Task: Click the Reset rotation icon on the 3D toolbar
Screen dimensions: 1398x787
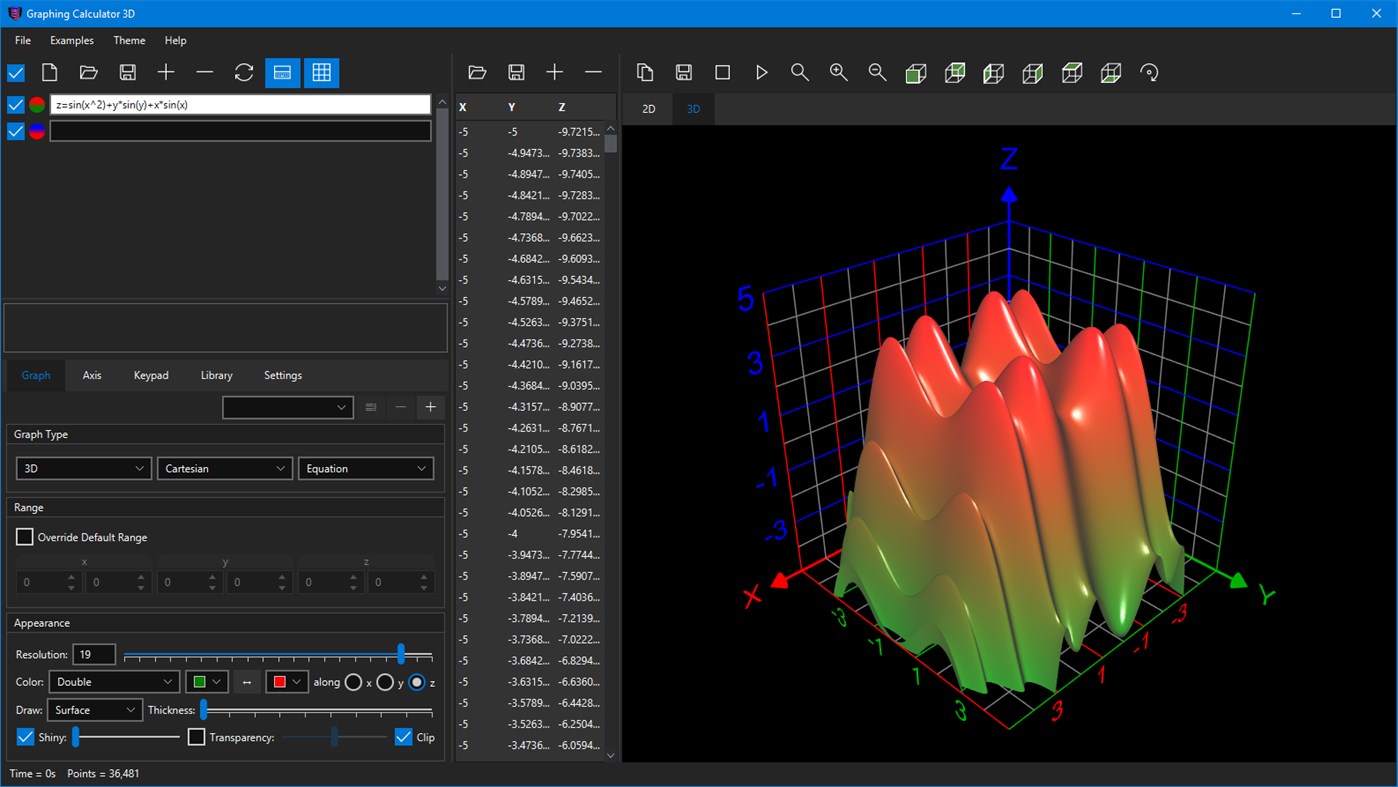Action: 1149,72
